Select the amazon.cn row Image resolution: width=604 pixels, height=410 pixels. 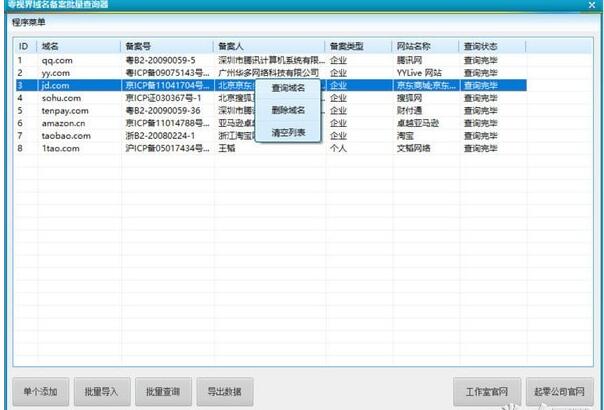coord(62,123)
